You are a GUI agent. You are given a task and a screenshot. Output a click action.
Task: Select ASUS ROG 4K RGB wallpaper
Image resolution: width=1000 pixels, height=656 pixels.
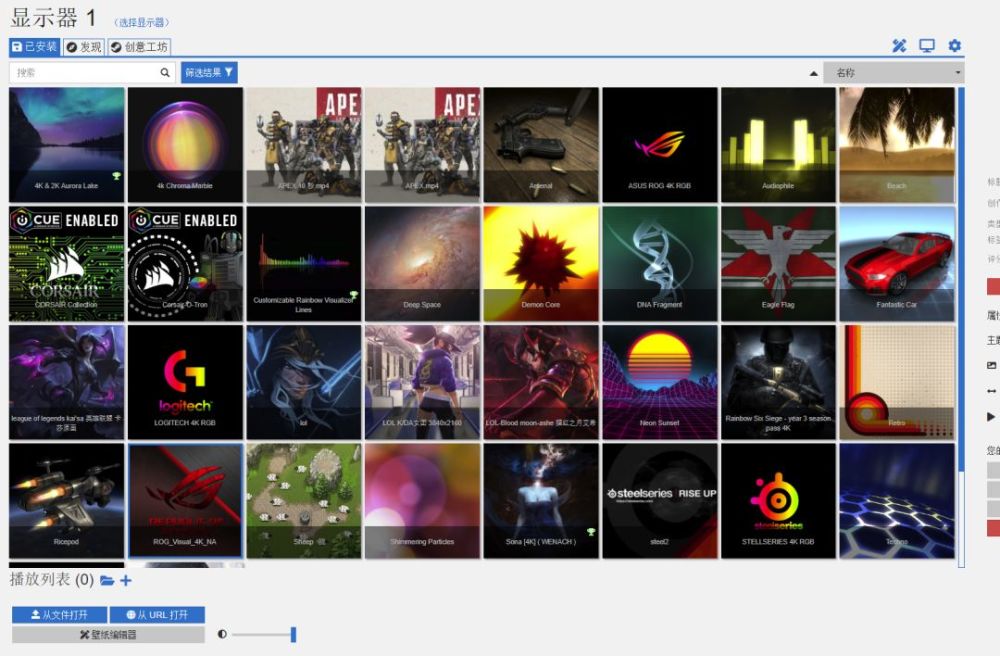[x=660, y=145]
